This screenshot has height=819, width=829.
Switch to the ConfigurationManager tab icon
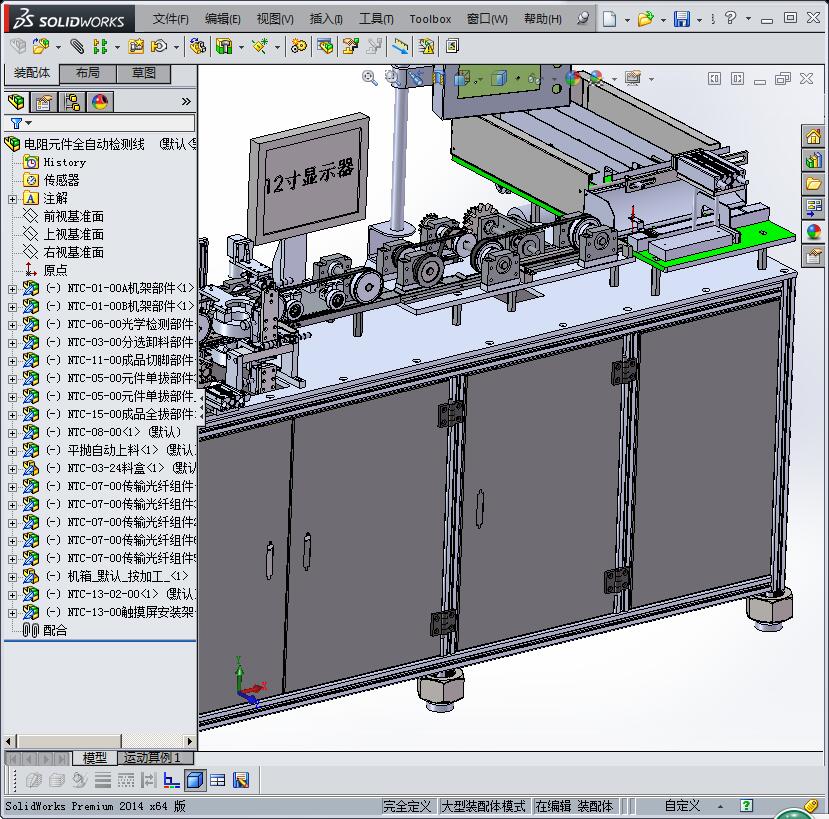(72, 102)
